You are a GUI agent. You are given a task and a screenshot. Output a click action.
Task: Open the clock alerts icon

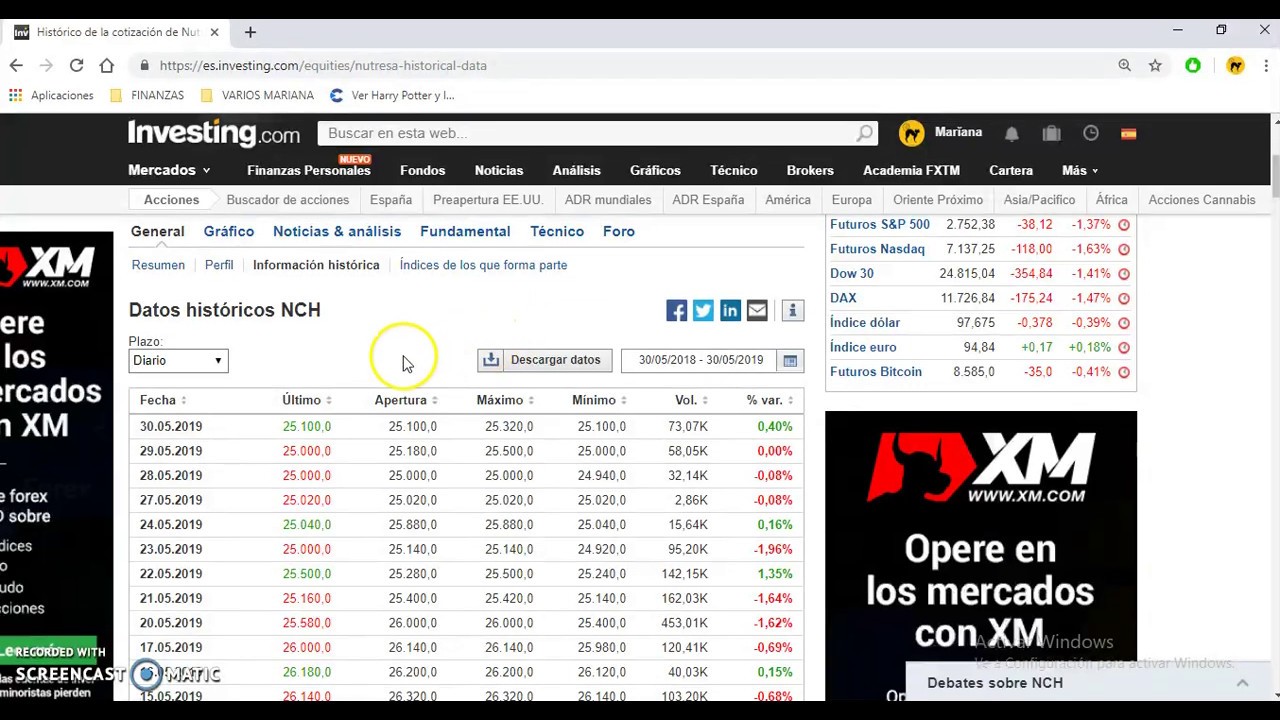[x=1091, y=133]
